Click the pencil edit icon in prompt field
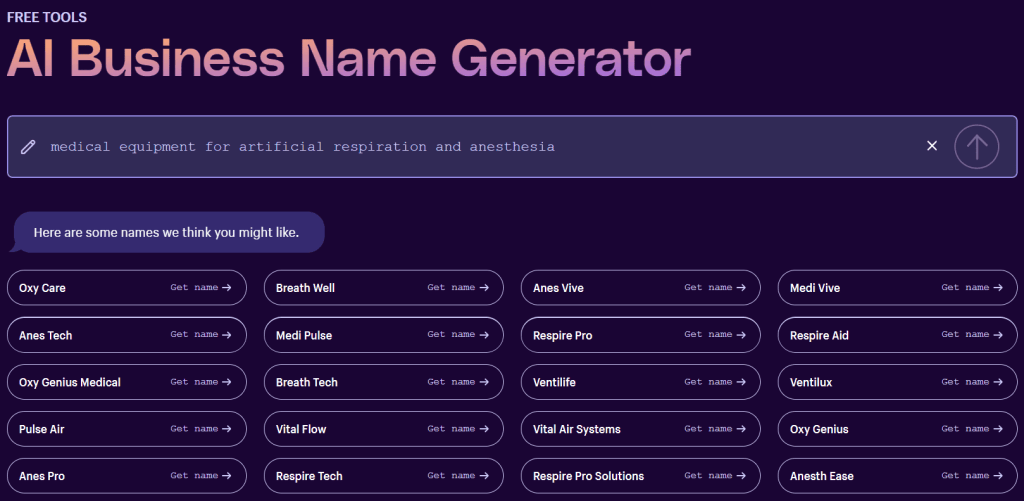 pos(27,146)
